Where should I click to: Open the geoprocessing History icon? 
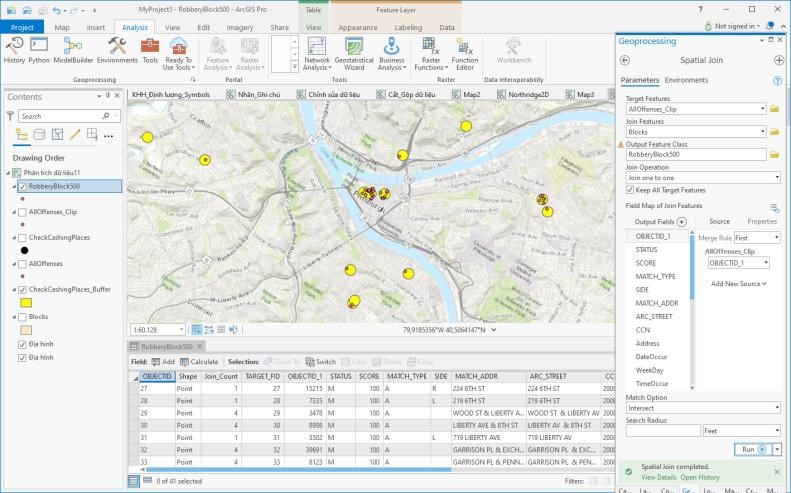pos(14,50)
